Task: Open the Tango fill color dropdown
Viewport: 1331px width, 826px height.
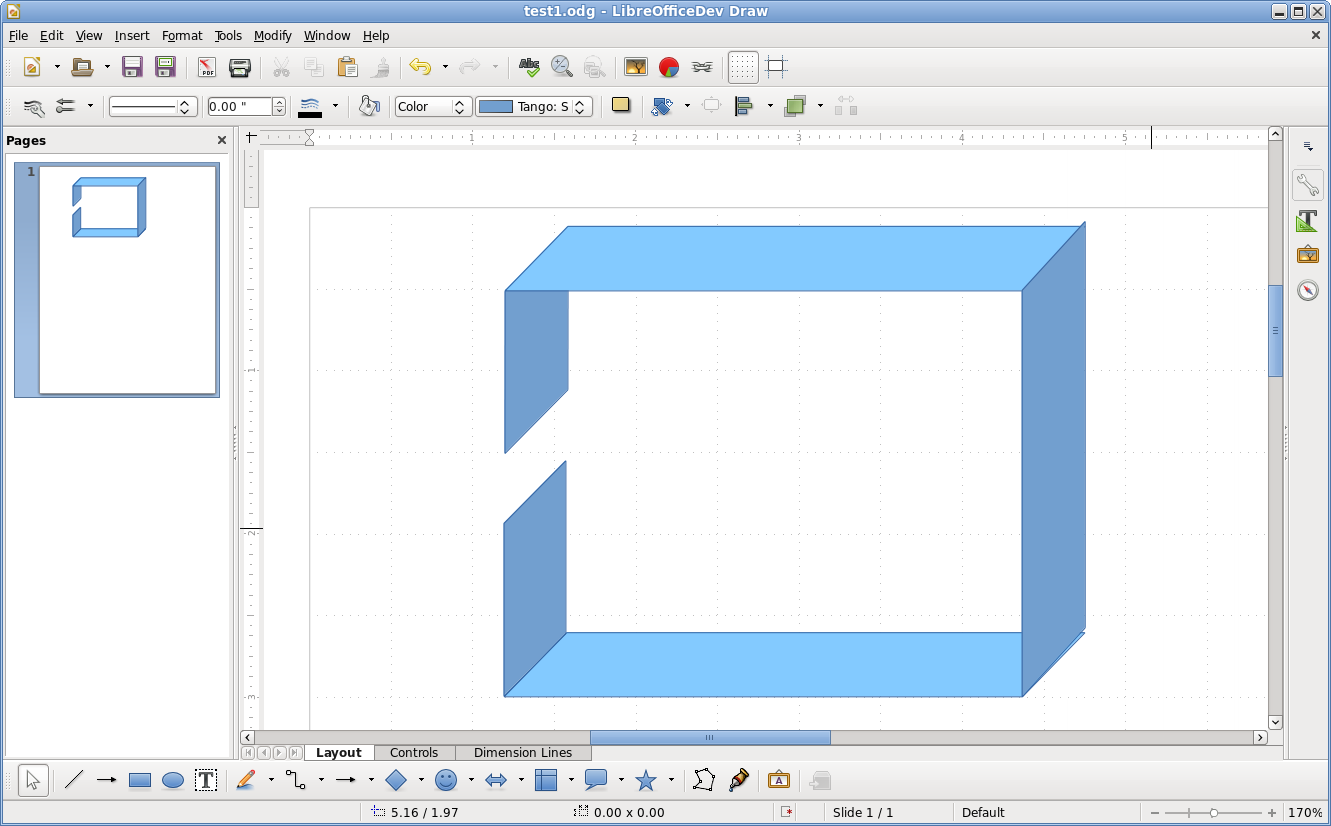Action: 580,106
